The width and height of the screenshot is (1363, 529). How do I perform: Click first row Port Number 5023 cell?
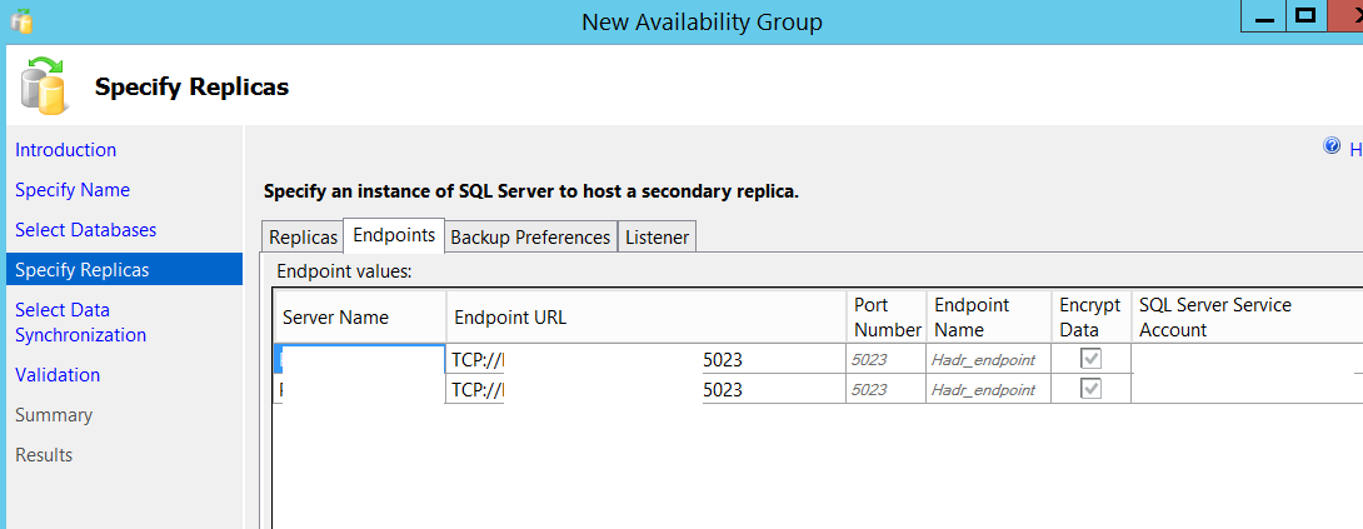886,360
